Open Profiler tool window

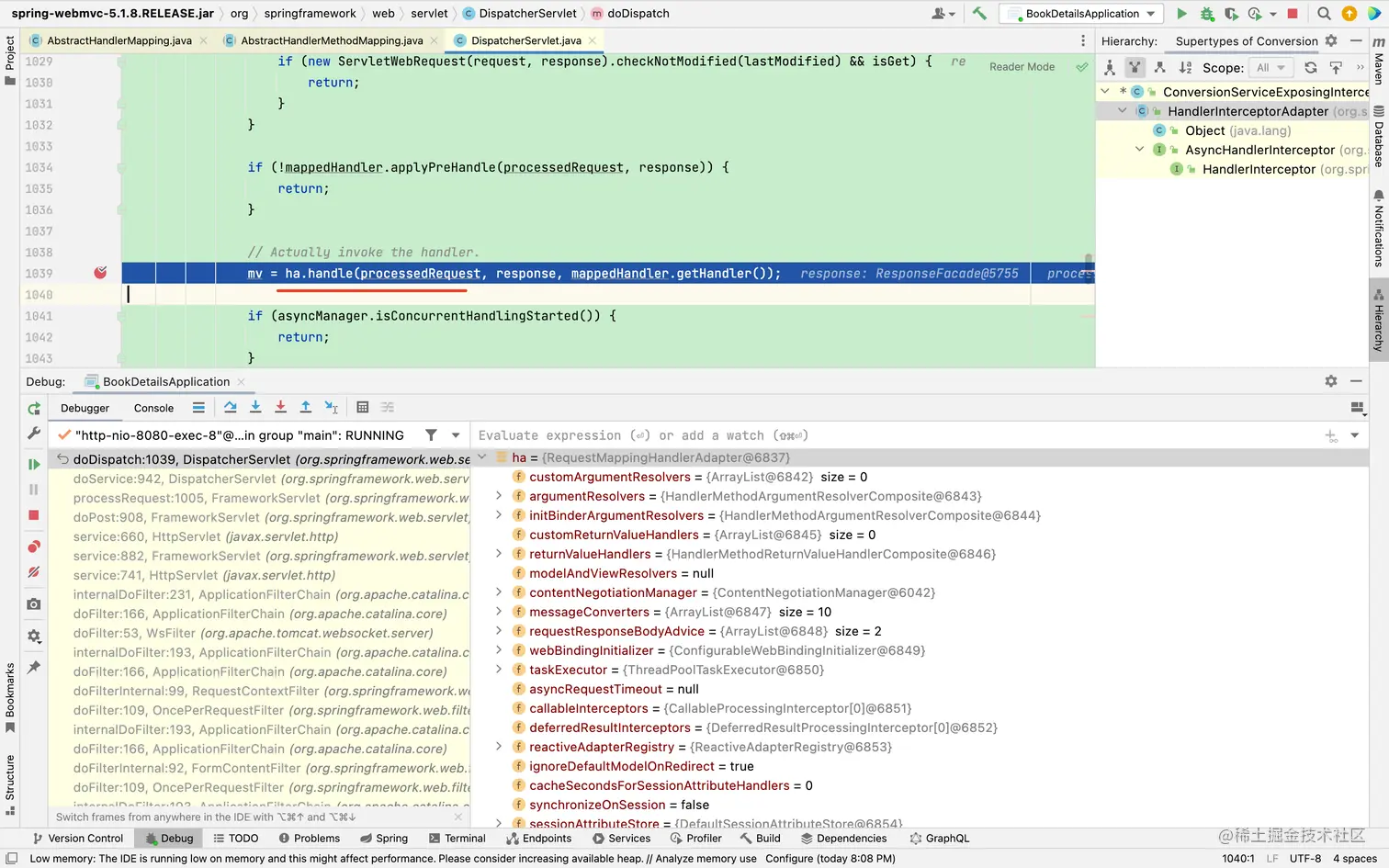point(695,839)
